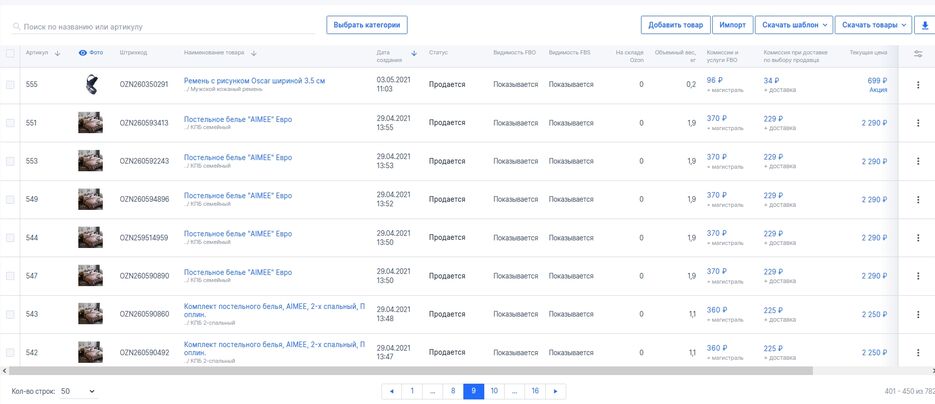Check the row for article 543
935x404 pixels.
point(10,314)
